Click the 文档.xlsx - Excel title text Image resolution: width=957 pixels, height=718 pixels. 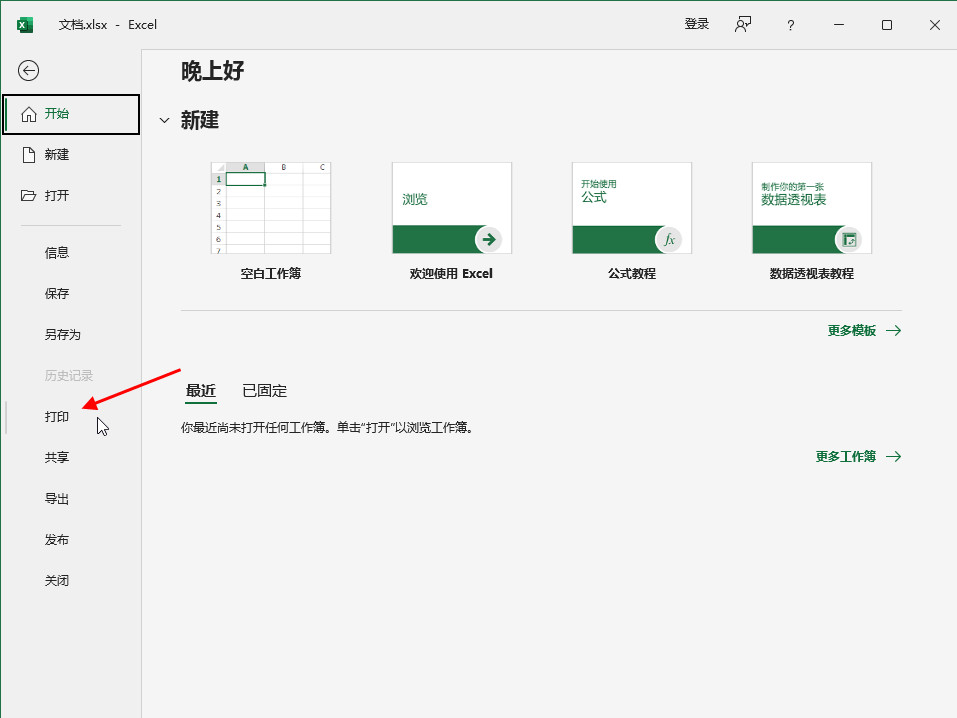tap(107, 25)
